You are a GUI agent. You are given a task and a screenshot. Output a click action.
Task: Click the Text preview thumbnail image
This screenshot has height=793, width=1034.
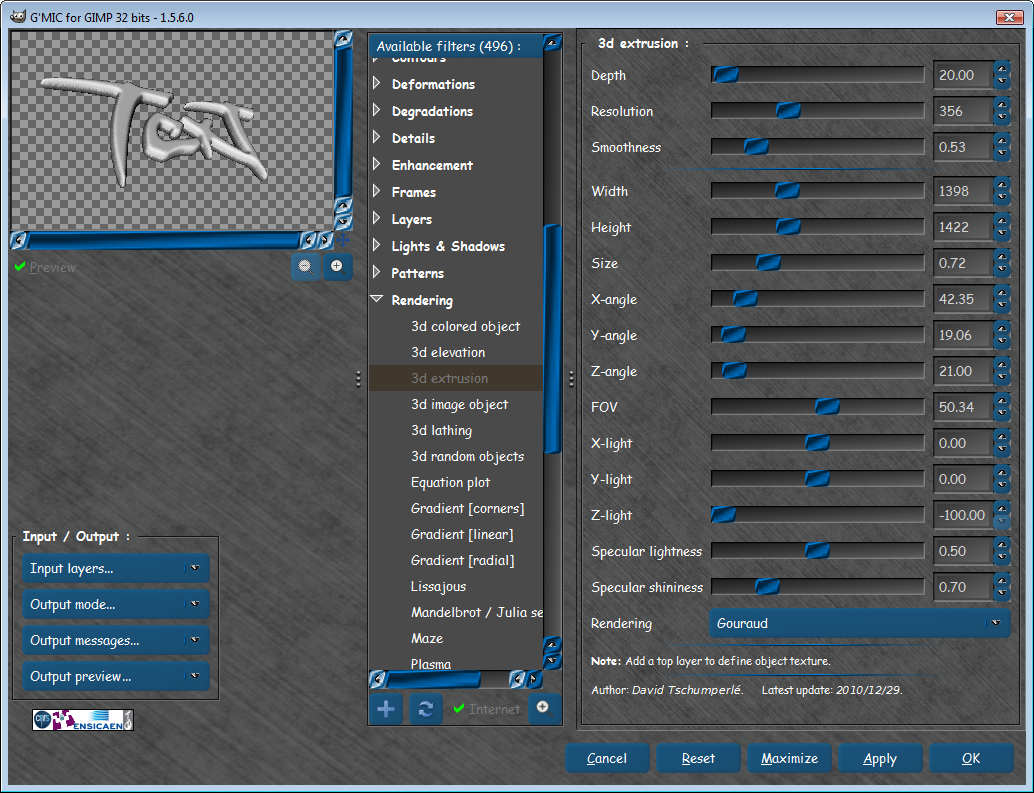tap(171, 131)
